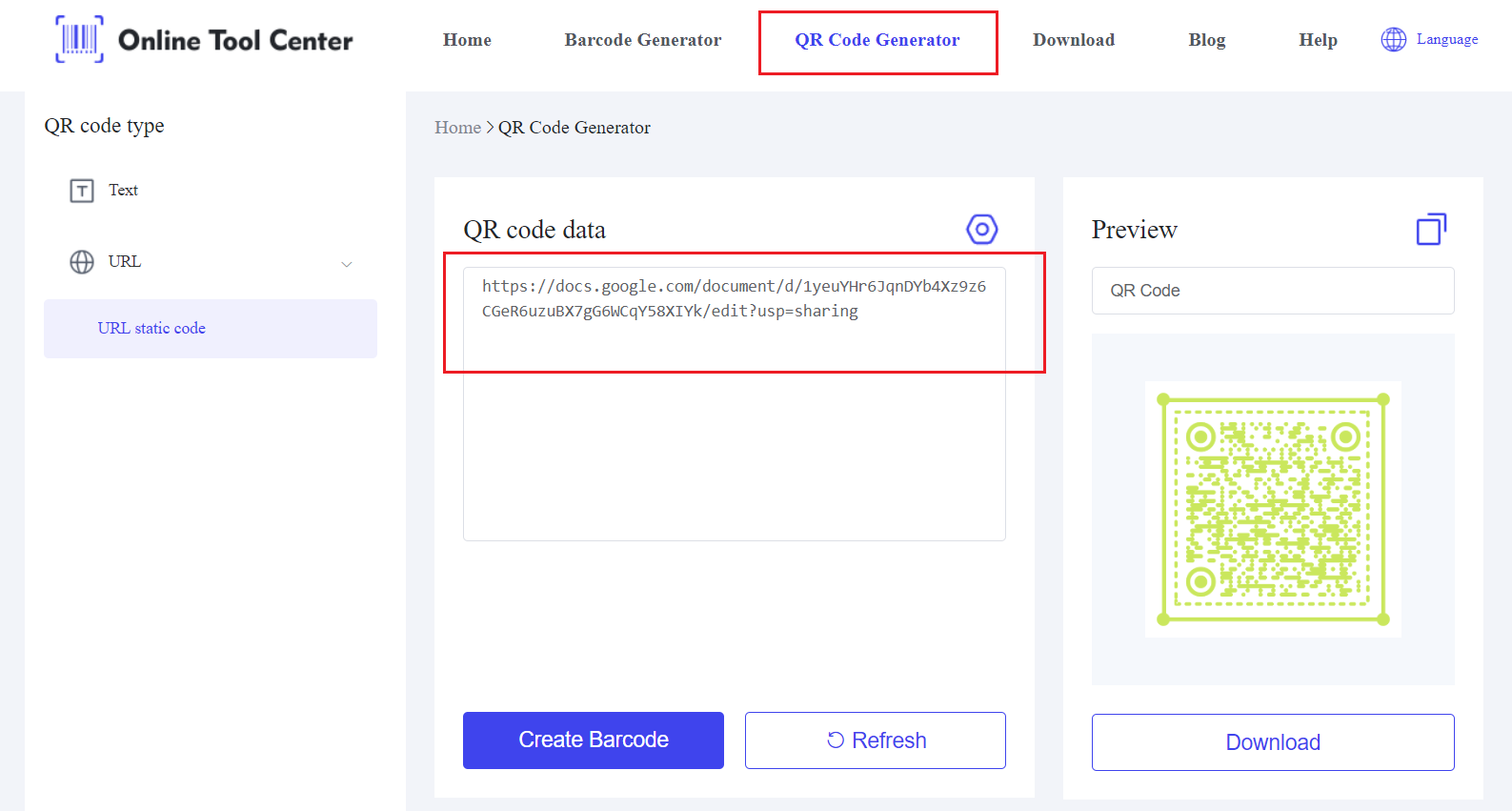Click the Online Tool Center title text

pyautogui.click(x=235, y=40)
